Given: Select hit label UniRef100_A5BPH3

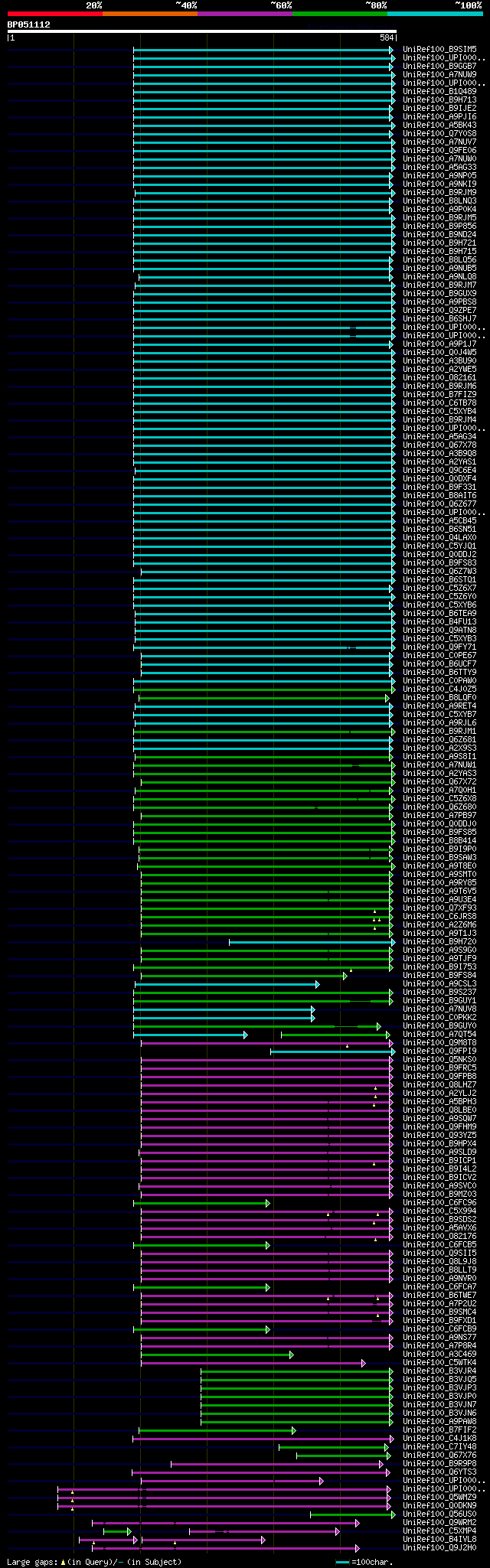Looking at the screenshot, I should coord(439,1102).
